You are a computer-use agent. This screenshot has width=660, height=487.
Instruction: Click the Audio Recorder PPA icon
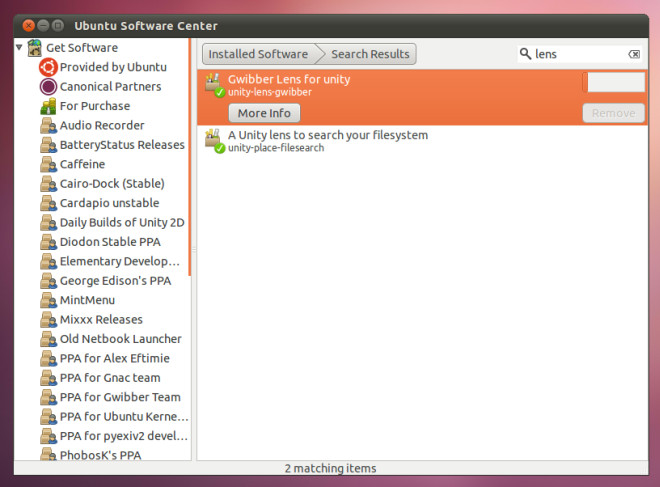pos(48,125)
